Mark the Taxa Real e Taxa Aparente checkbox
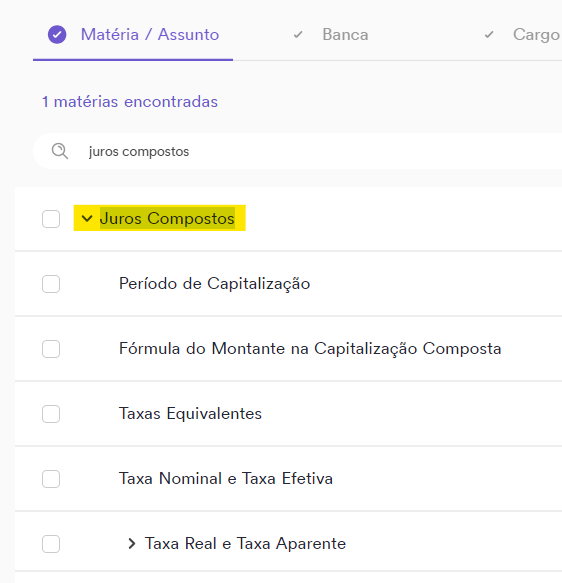Image resolution: width=562 pixels, height=583 pixels. 51,544
